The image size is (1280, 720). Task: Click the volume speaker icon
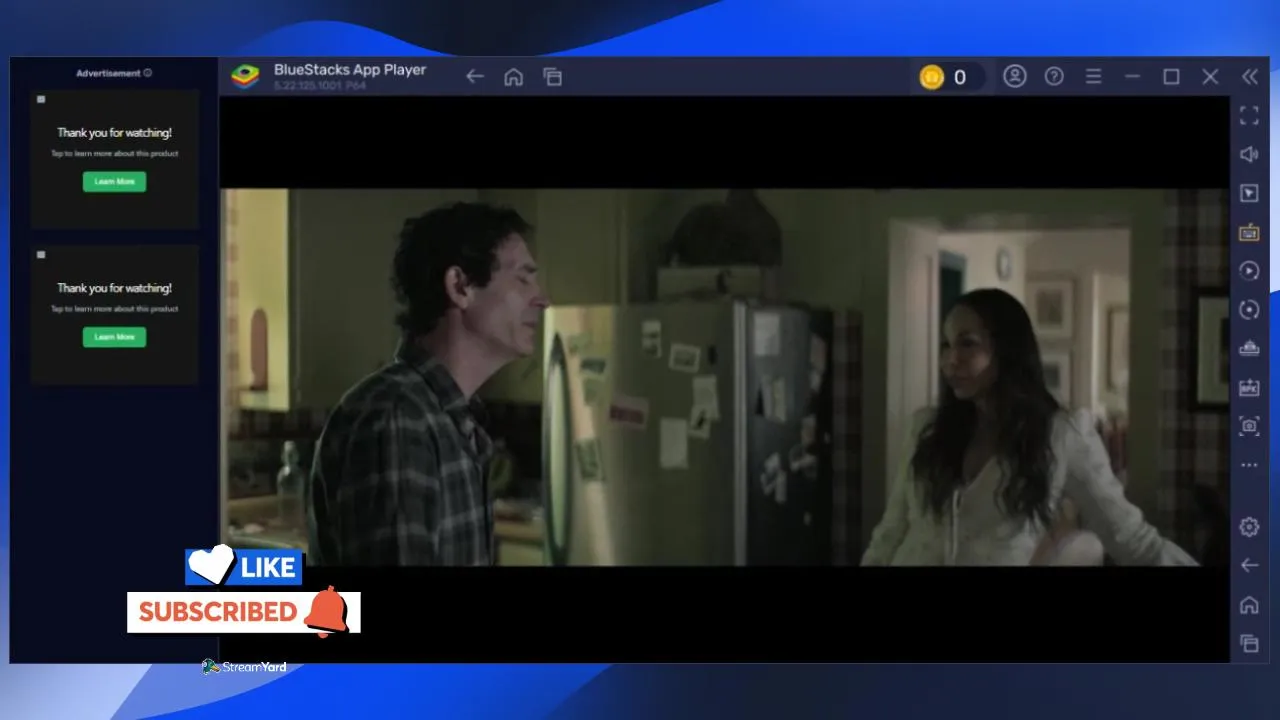tap(1249, 154)
